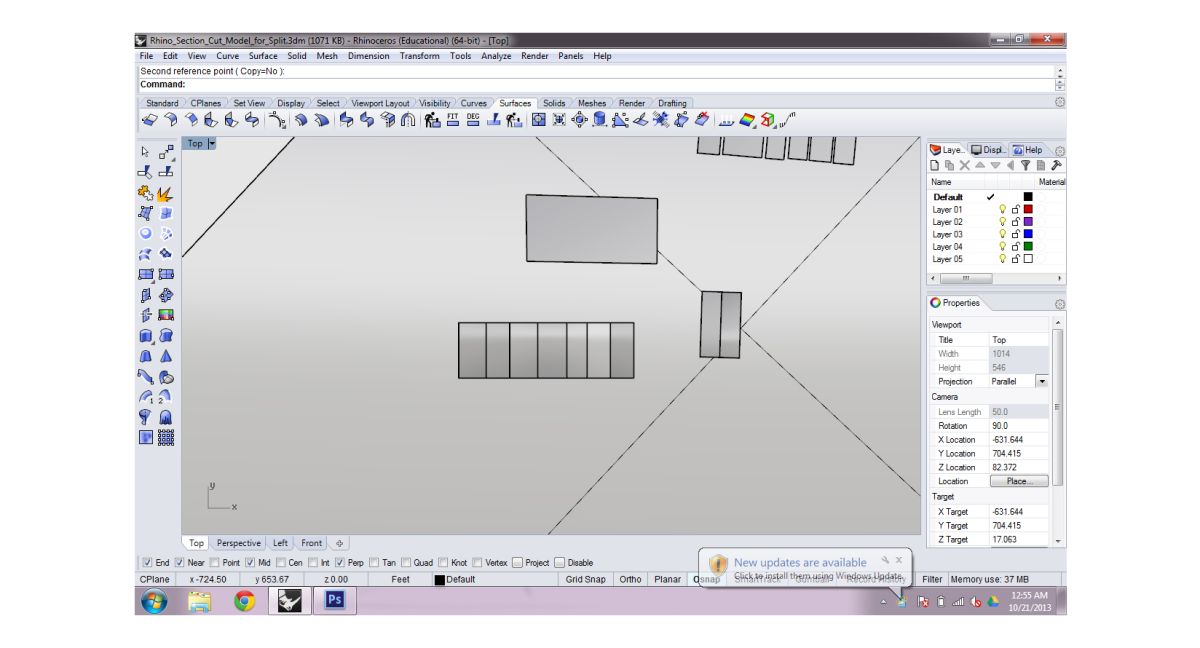This screenshot has width=1200, height=648.
Task: Click the Command input line
Action: point(596,84)
